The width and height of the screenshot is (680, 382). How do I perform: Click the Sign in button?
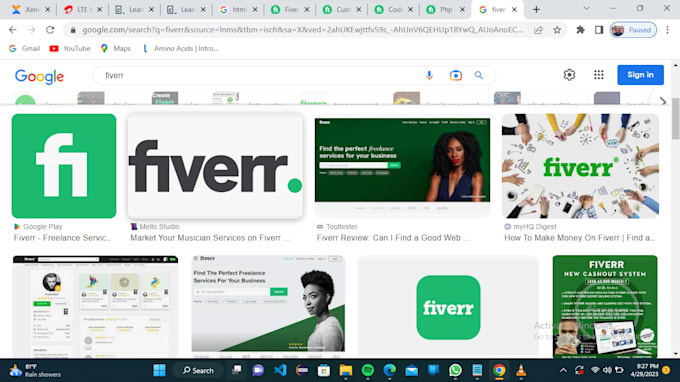[640, 75]
